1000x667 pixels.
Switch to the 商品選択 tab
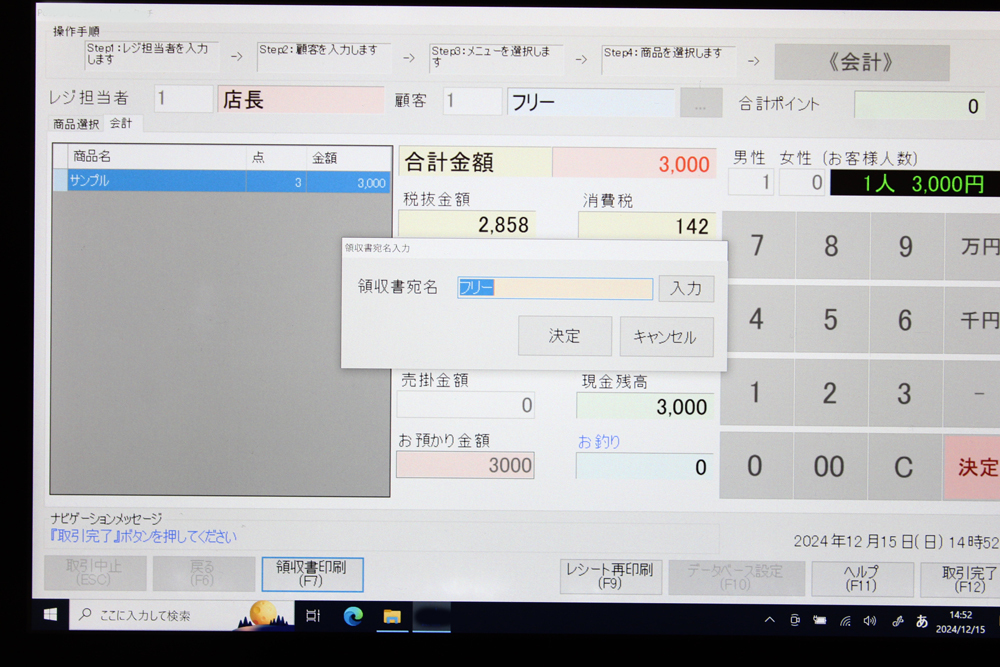pos(76,124)
